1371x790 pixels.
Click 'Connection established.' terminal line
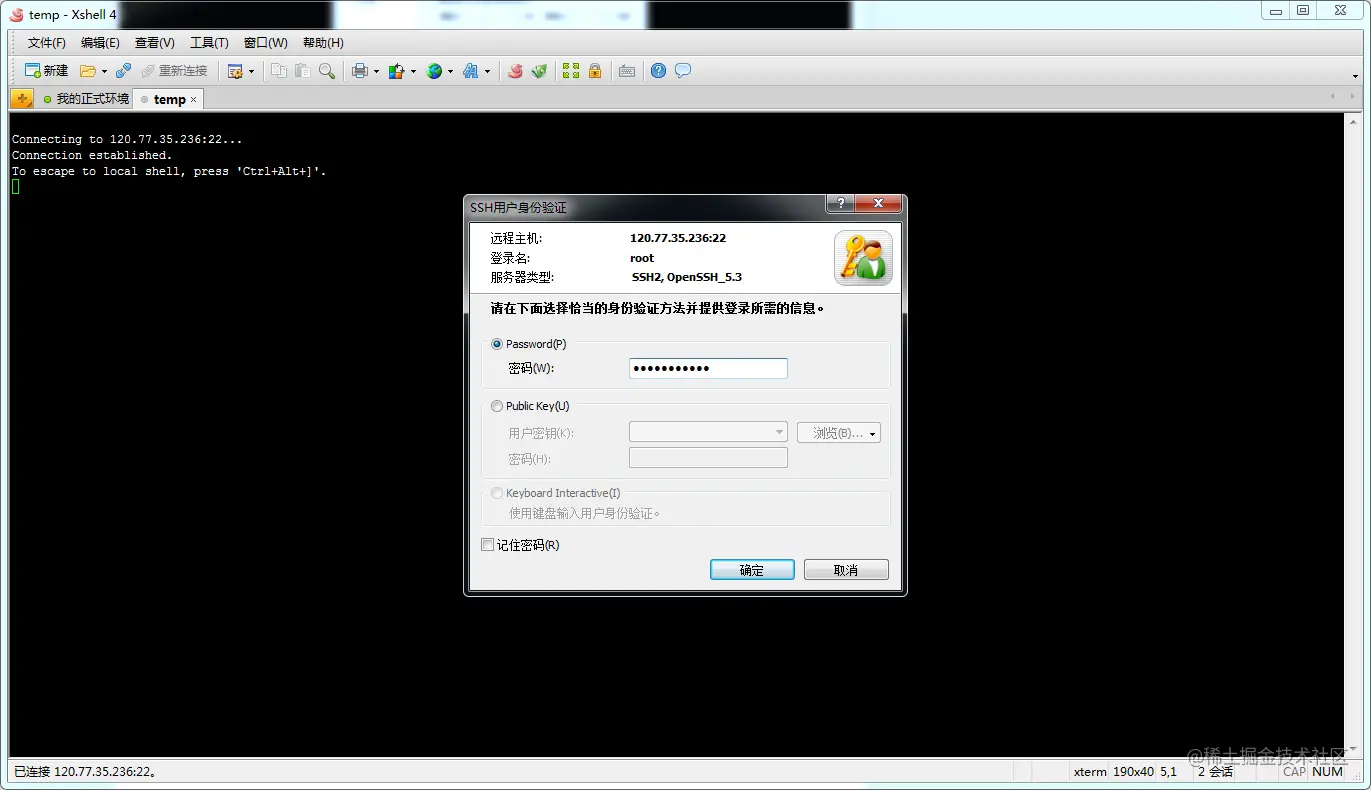pyautogui.click(x=92, y=156)
